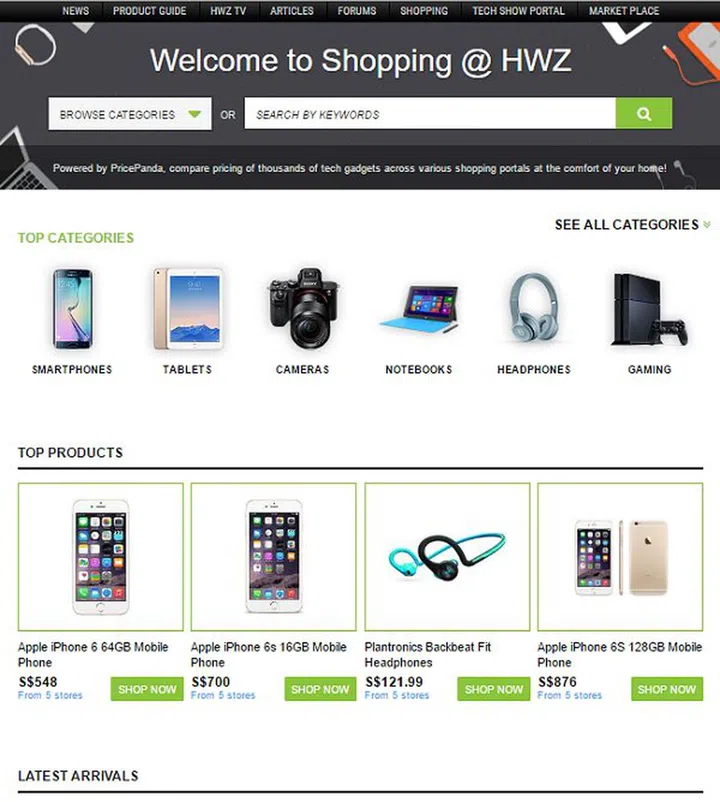Open the Product Guide menu item
Viewport: 720px width, 802px height.
coord(149,11)
